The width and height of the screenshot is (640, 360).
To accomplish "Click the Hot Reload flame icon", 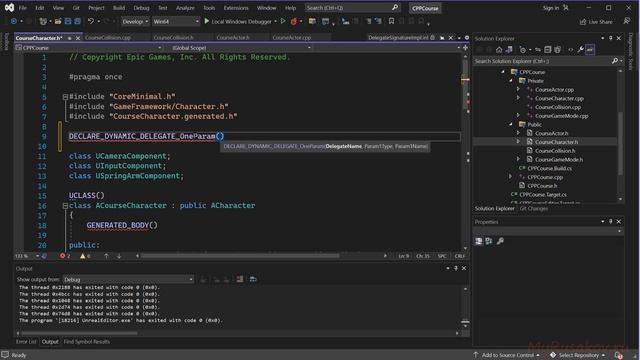I will 293,21.
